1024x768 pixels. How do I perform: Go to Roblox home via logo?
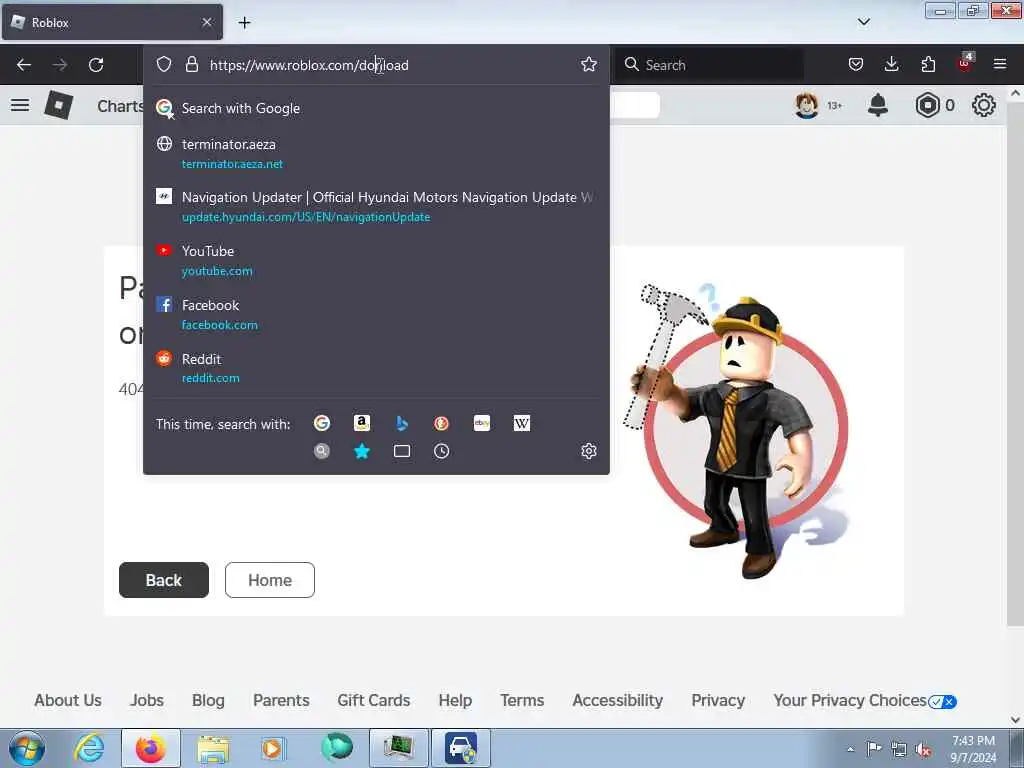click(x=58, y=105)
